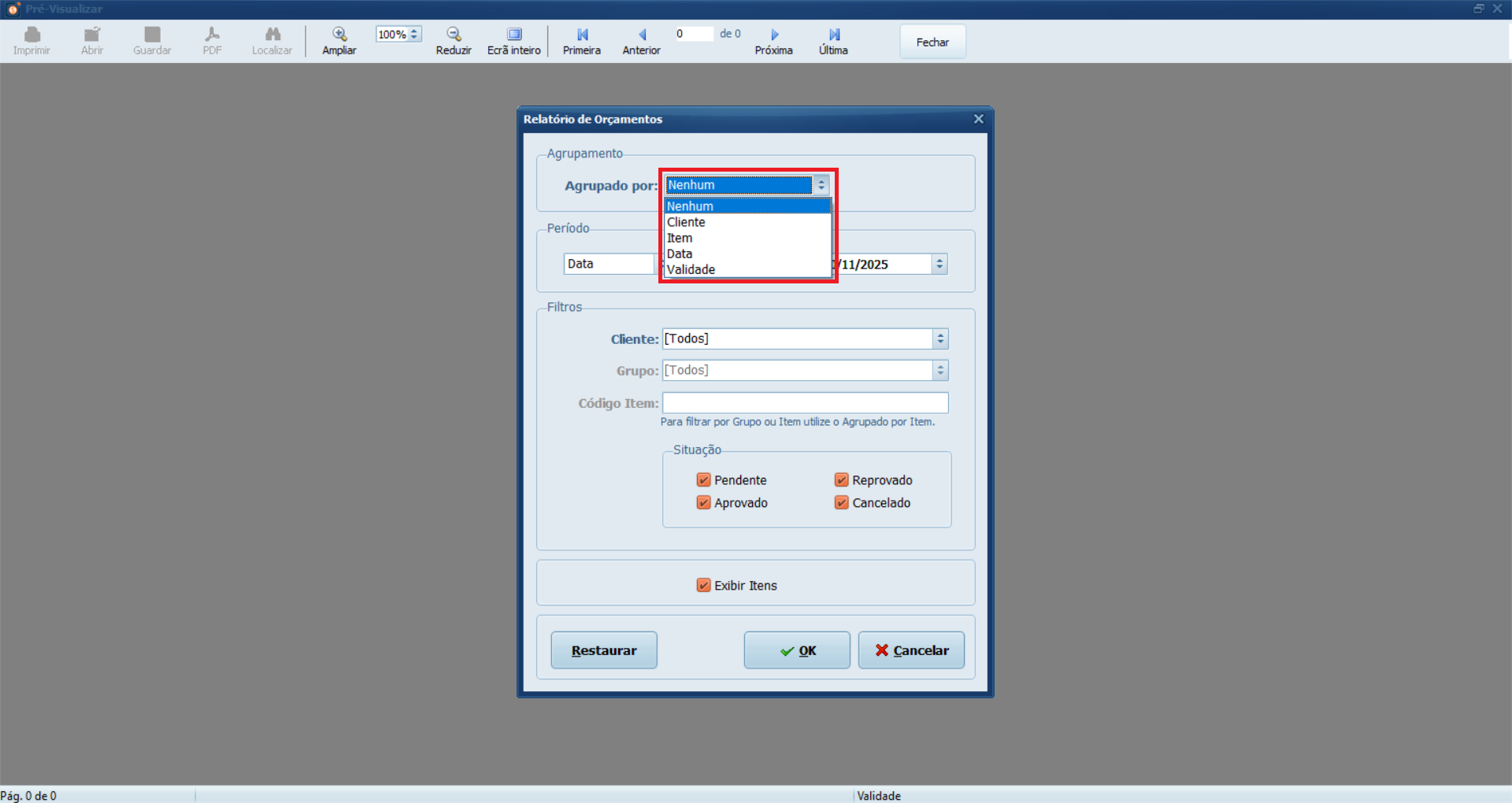Open the zoom percentage dropdown
This screenshot has height=803, width=1512.
(414, 35)
